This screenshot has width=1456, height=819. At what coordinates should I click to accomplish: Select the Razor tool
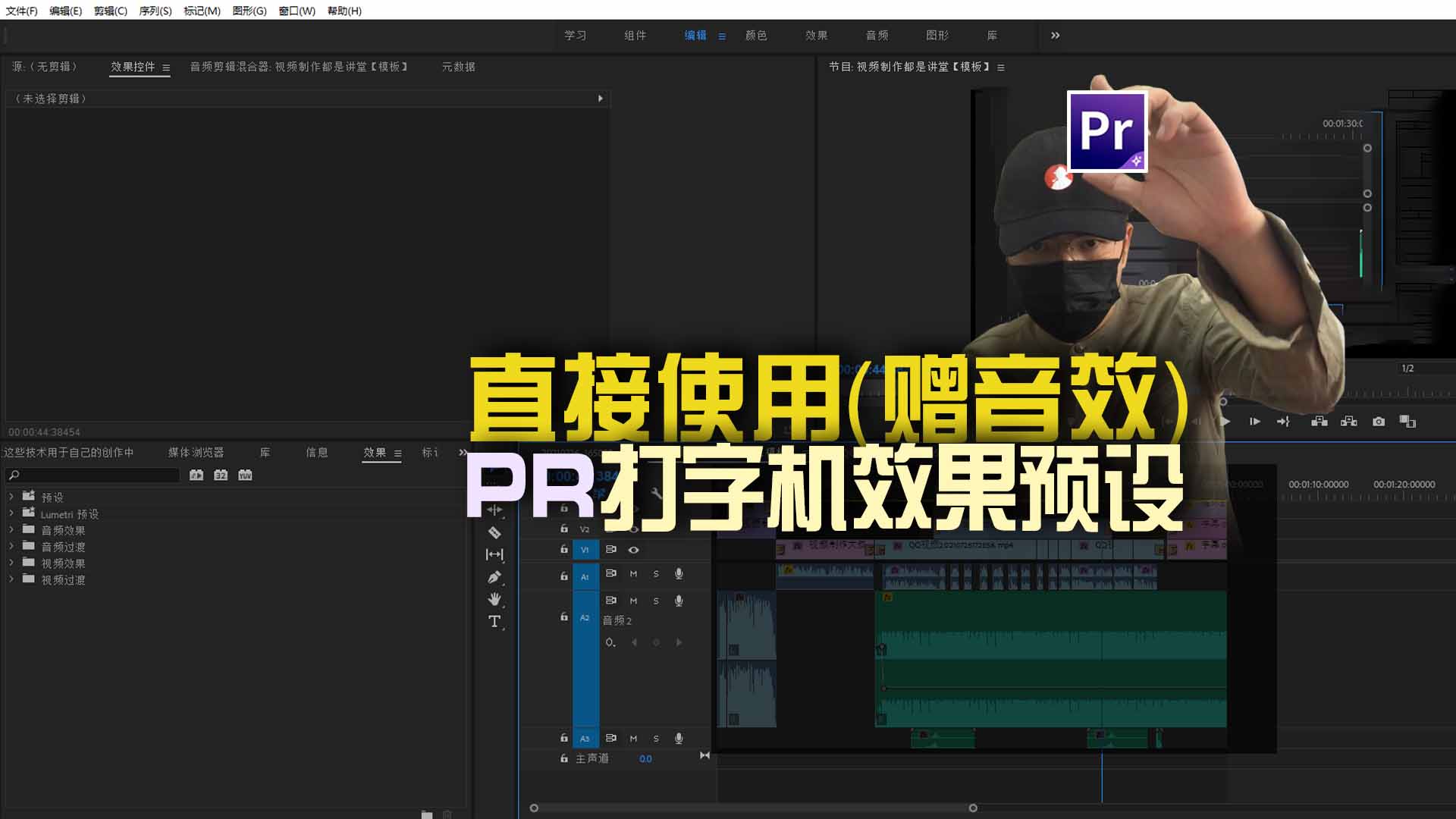pyautogui.click(x=494, y=532)
